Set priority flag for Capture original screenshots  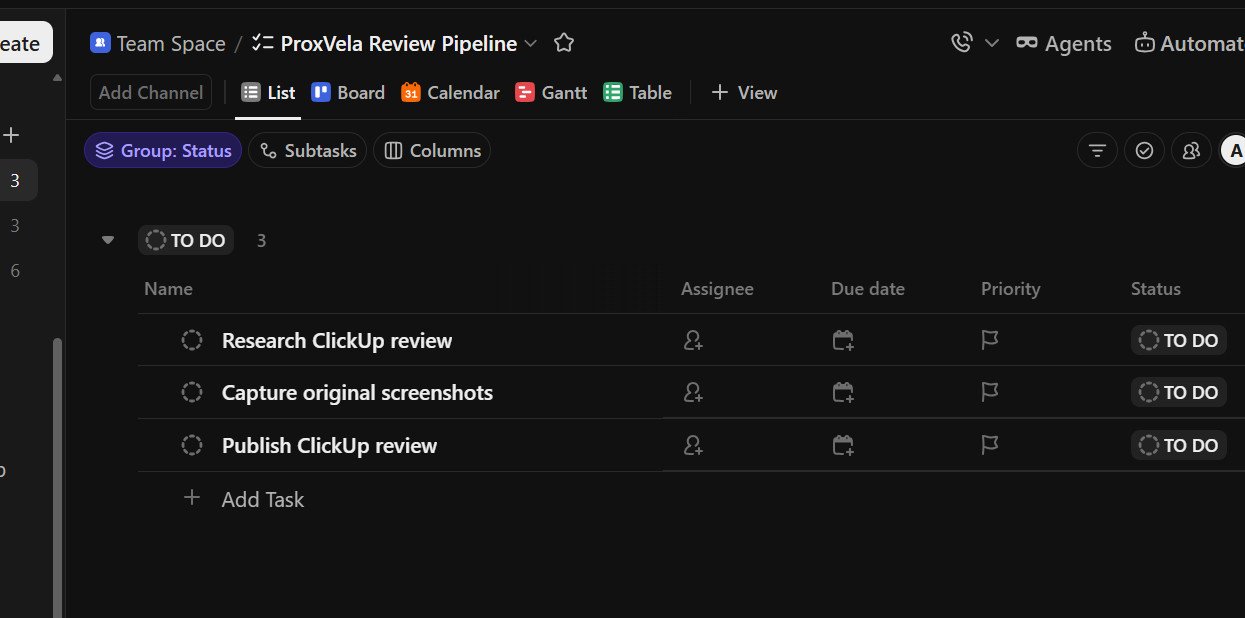pos(990,392)
